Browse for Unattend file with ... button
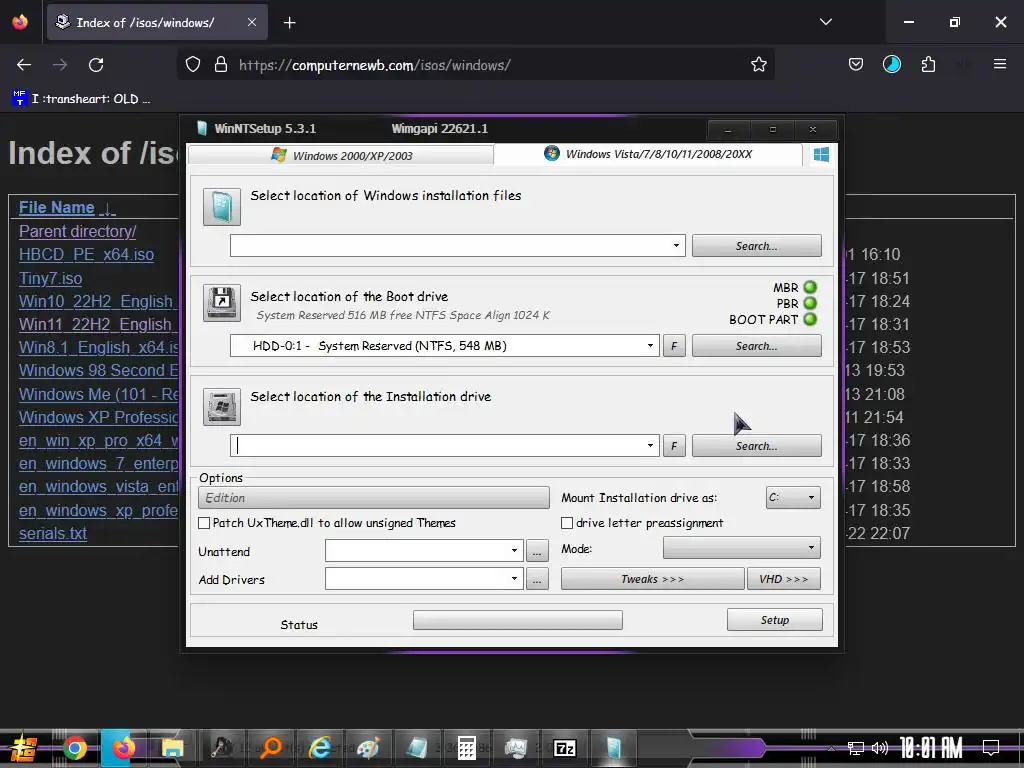 pos(537,551)
